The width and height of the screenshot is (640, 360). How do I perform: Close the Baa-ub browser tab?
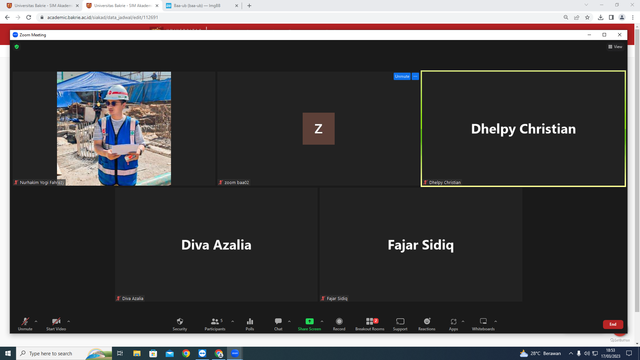coord(236,6)
